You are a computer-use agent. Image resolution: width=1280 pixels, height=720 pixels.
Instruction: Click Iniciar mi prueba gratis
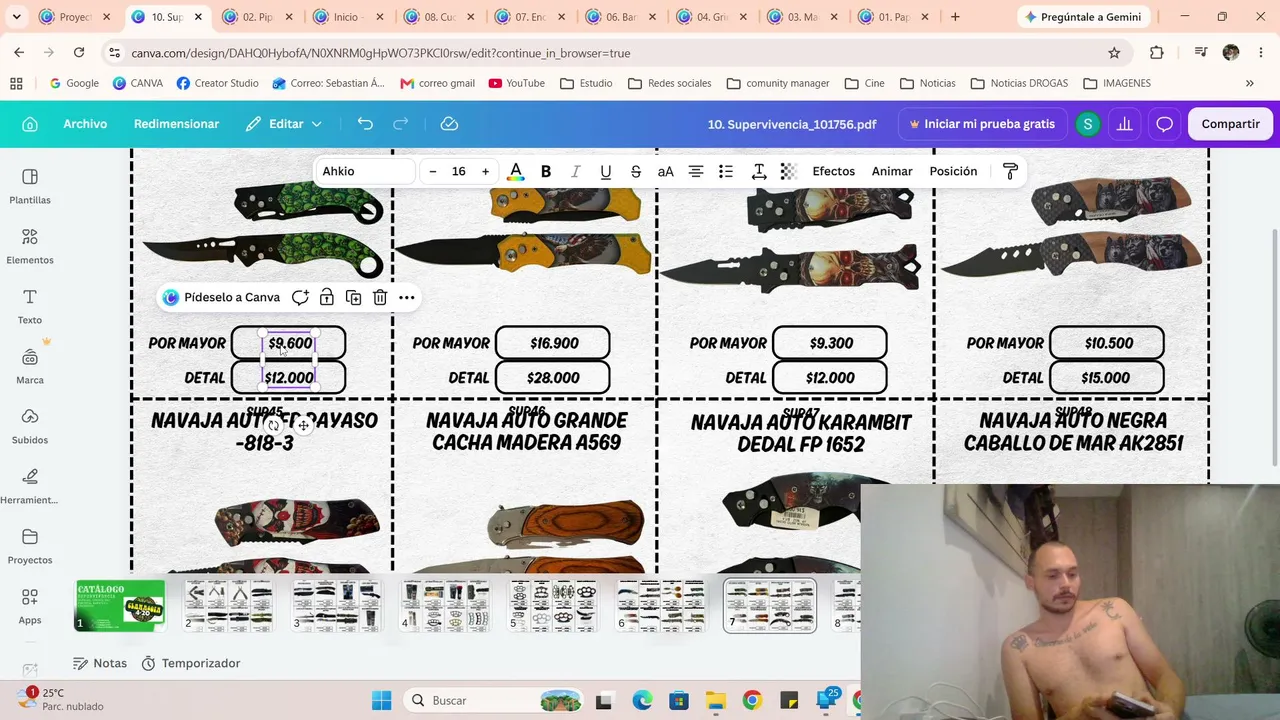982,124
